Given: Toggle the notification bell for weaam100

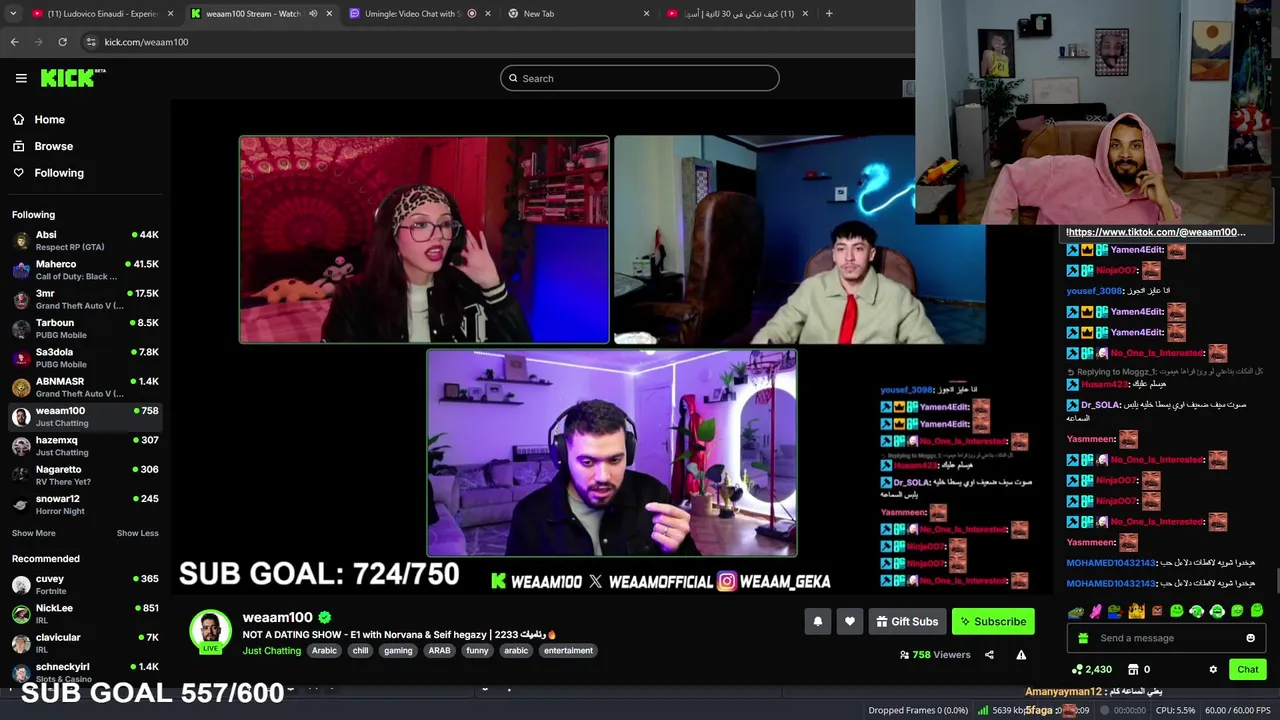Looking at the screenshot, I should (817, 622).
